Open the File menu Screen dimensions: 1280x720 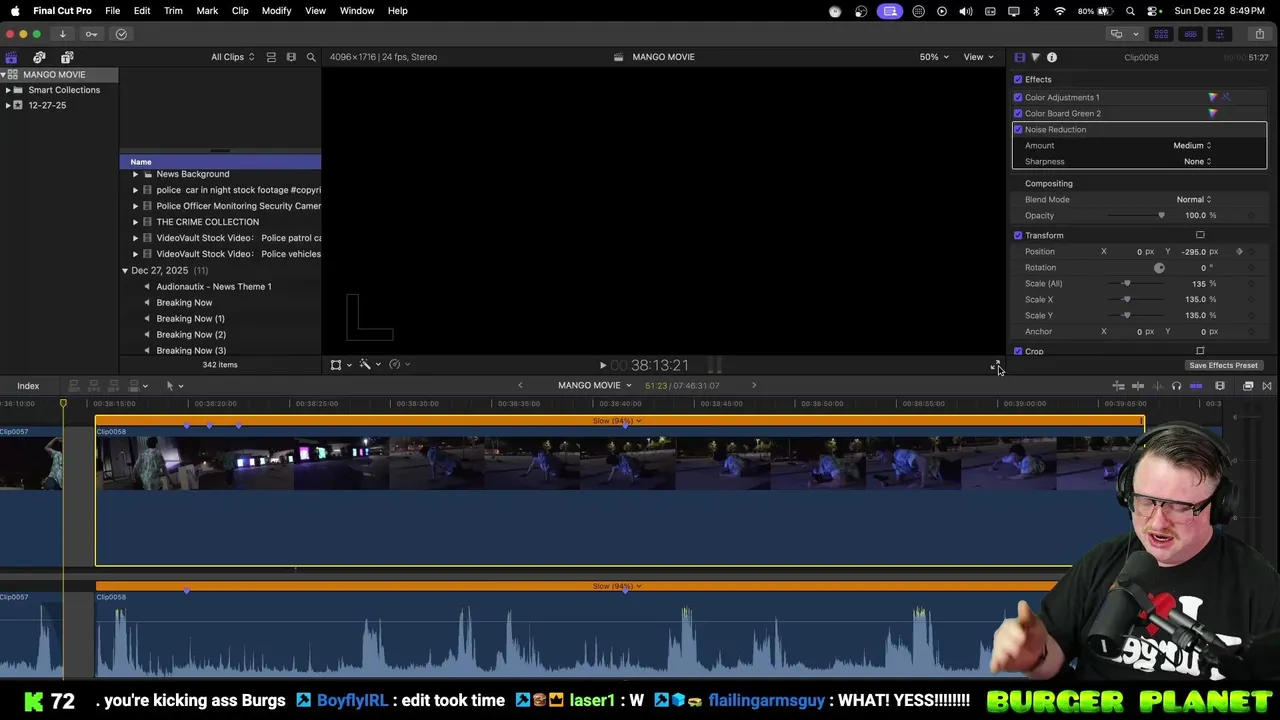(x=113, y=11)
